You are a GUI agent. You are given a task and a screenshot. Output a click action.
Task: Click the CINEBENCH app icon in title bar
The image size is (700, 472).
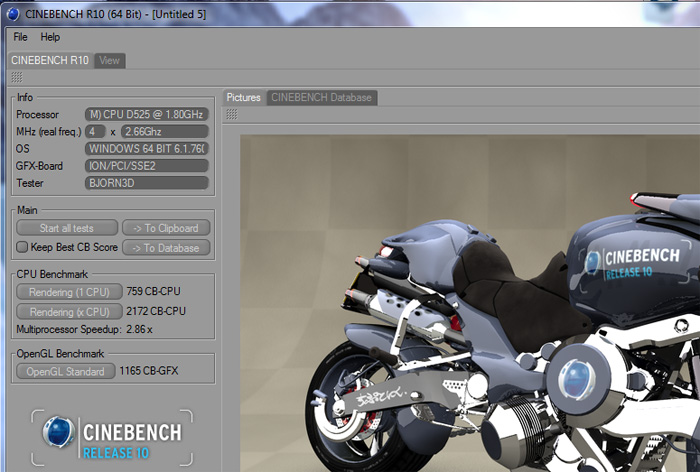coord(13,14)
